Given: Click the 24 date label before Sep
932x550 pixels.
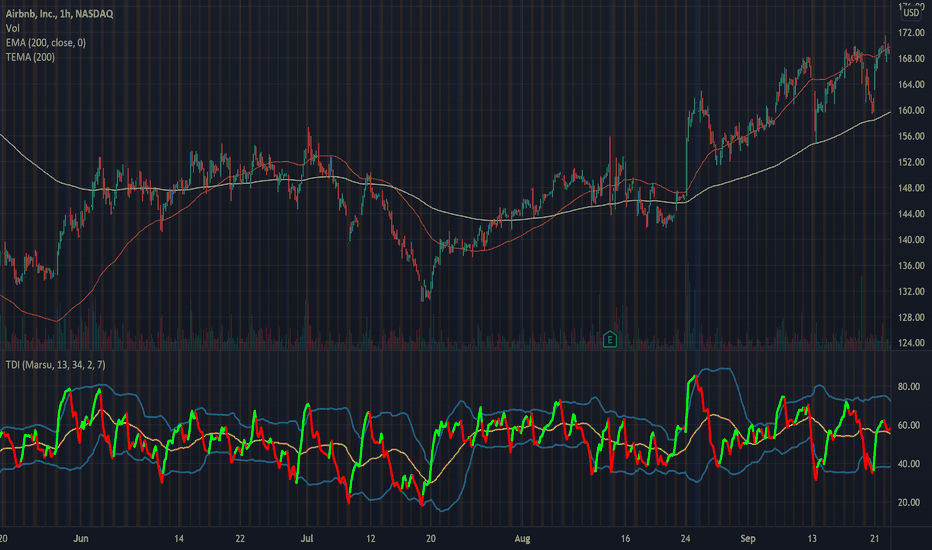Looking at the screenshot, I should pos(685,538).
